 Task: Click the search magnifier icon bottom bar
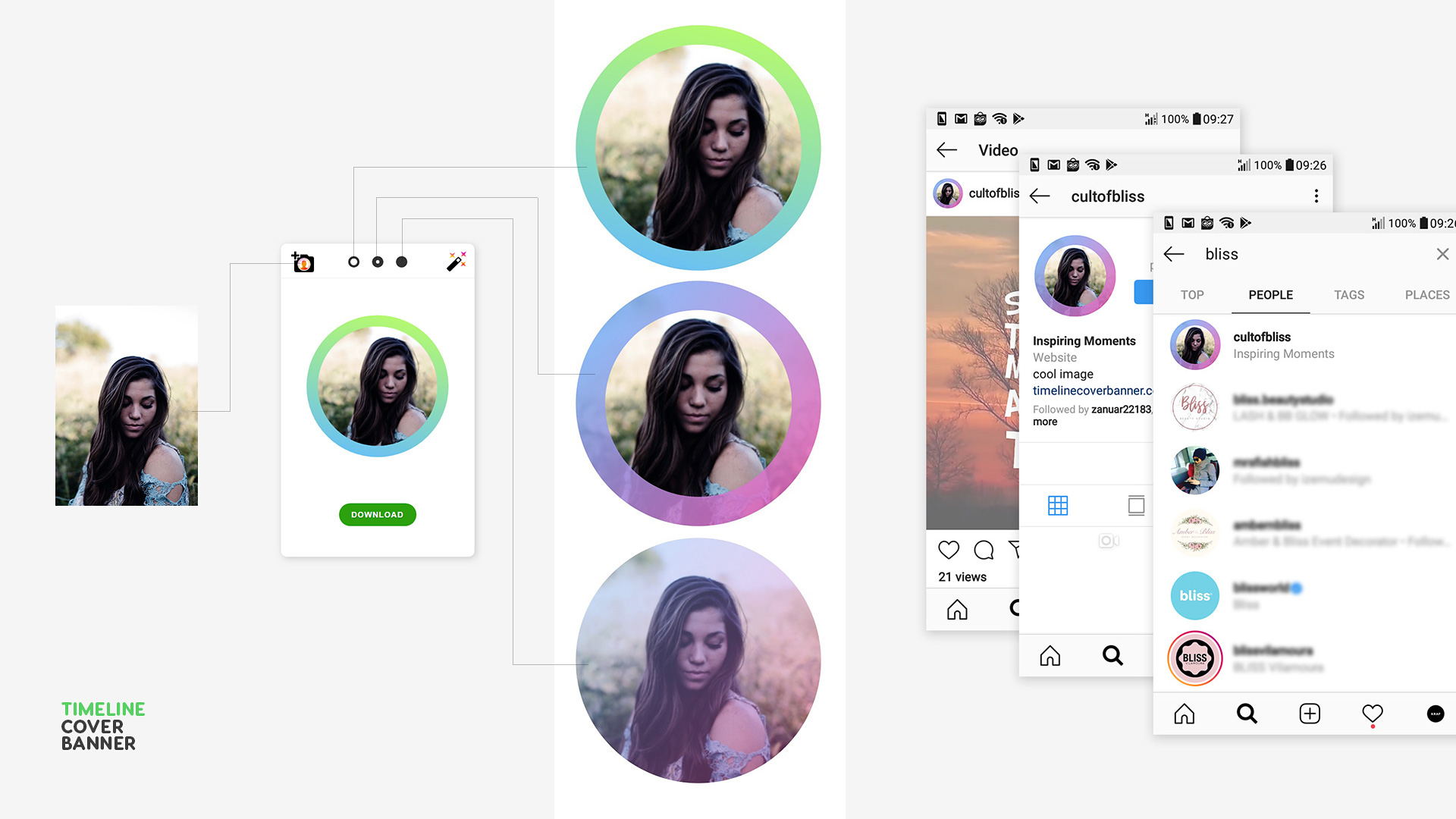pos(1245,713)
